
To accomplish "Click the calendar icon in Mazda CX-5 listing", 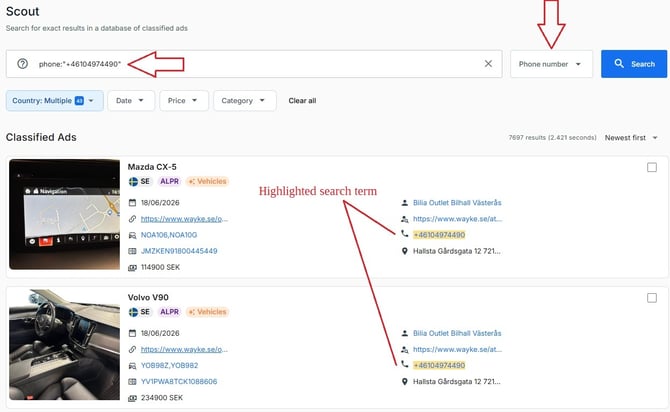I will coord(132,203).
